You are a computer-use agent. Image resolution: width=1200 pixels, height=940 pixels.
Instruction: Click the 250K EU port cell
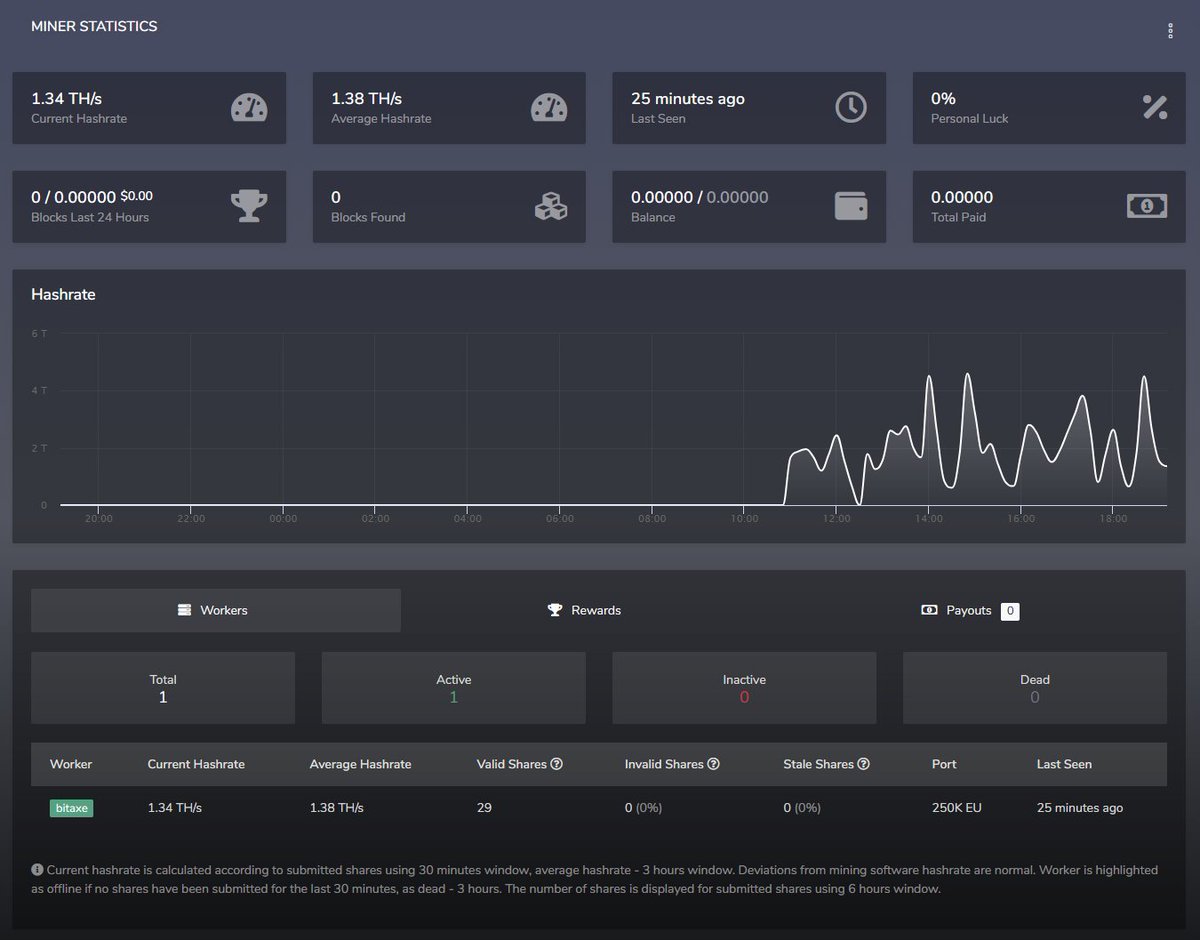956,807
